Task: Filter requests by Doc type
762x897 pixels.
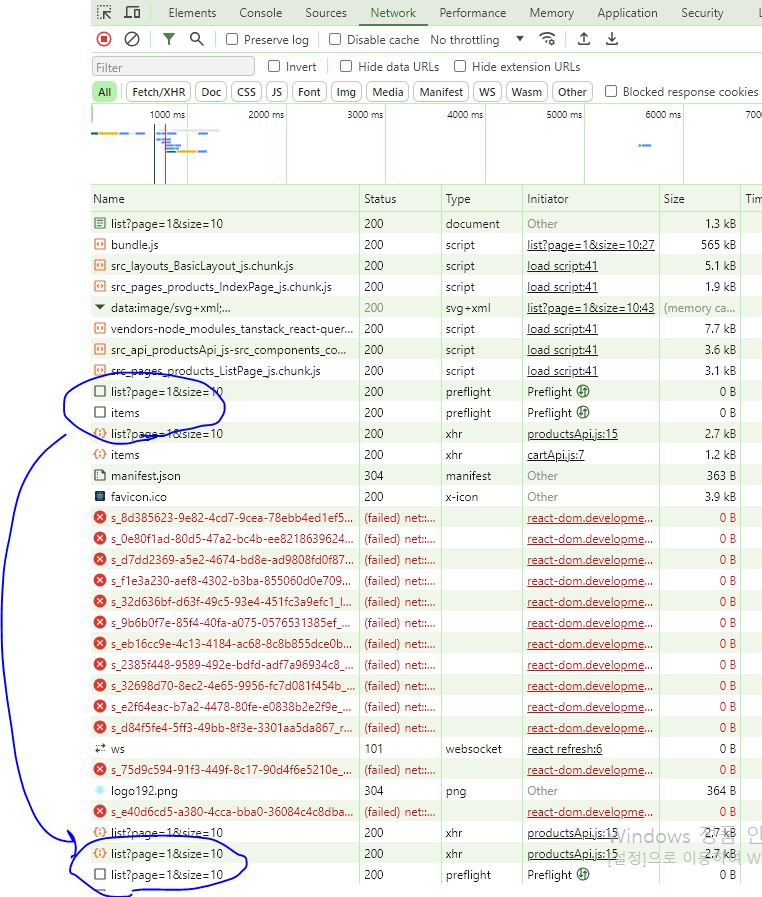Action: [211, 92]
